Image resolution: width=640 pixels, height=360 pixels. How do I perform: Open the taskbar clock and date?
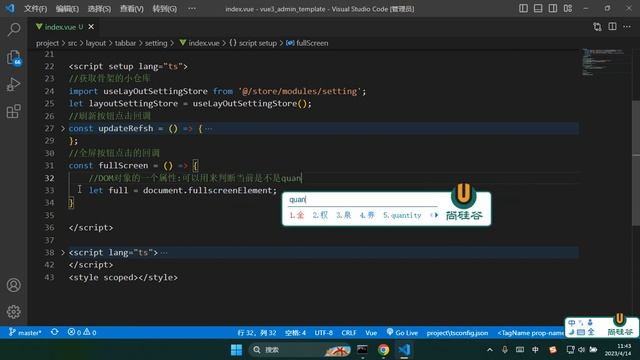(617, 350)
